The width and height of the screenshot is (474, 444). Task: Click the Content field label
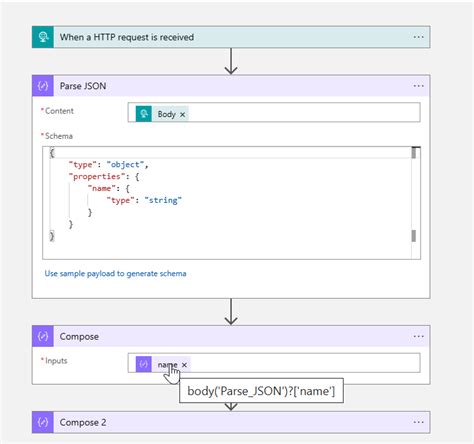[59, 111]
